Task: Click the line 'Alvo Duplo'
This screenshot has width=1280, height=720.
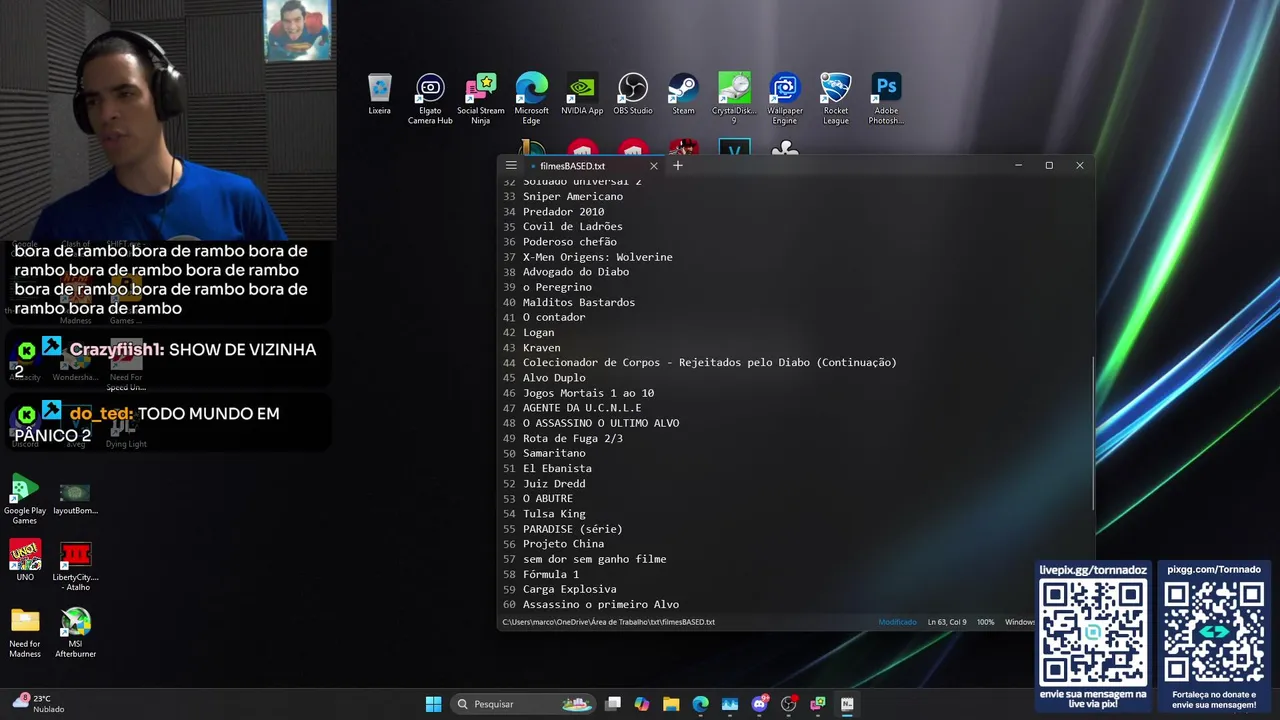Action: point(554,378)
